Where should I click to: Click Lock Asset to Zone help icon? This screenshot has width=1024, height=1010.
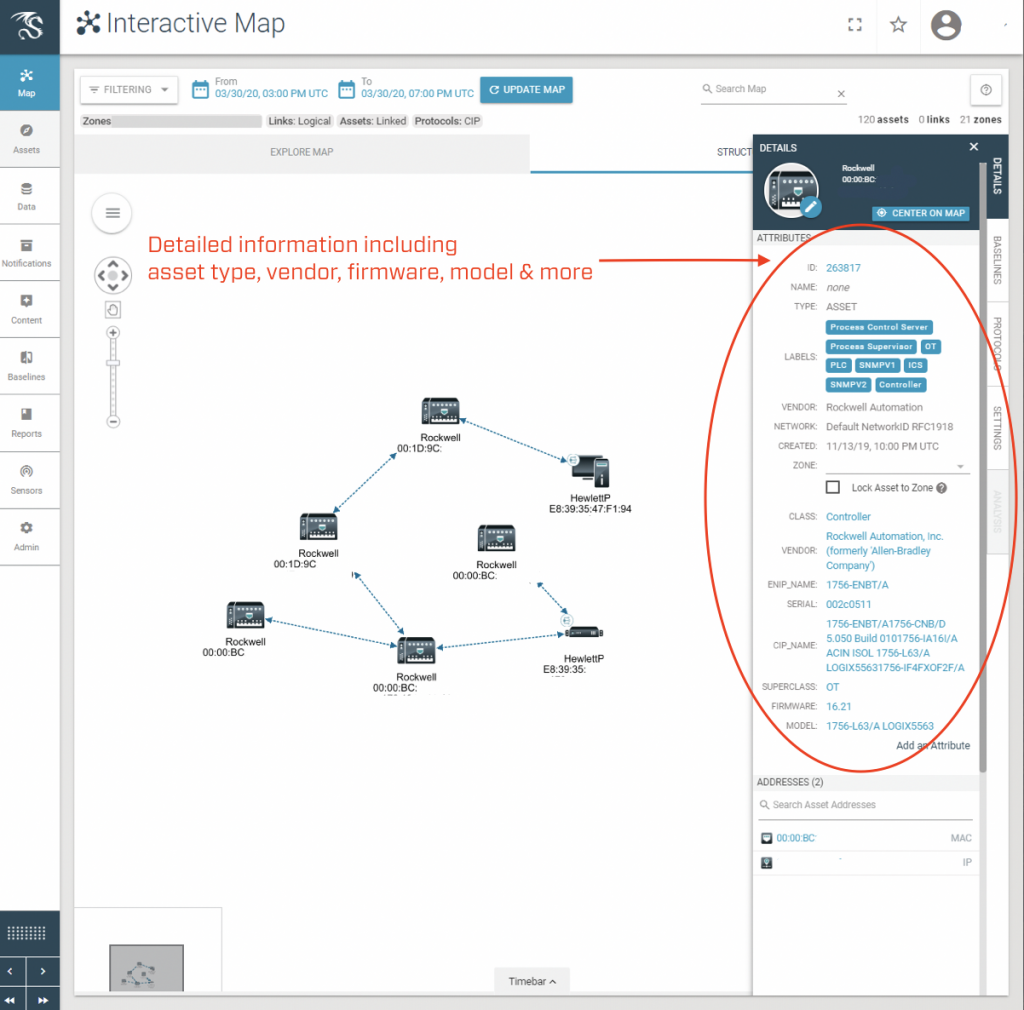coord(941,488)
